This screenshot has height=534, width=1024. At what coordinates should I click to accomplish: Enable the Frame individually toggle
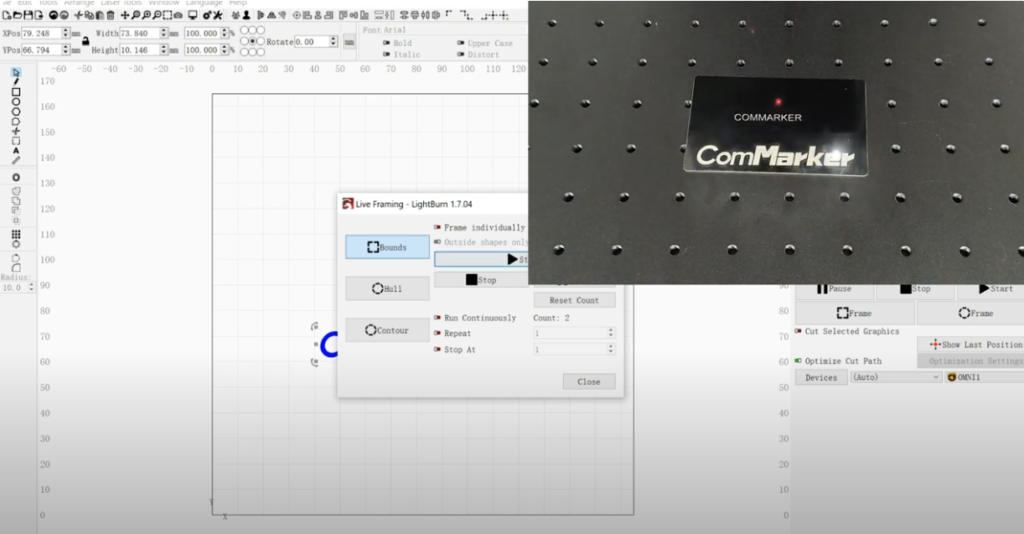coord(438,228)
